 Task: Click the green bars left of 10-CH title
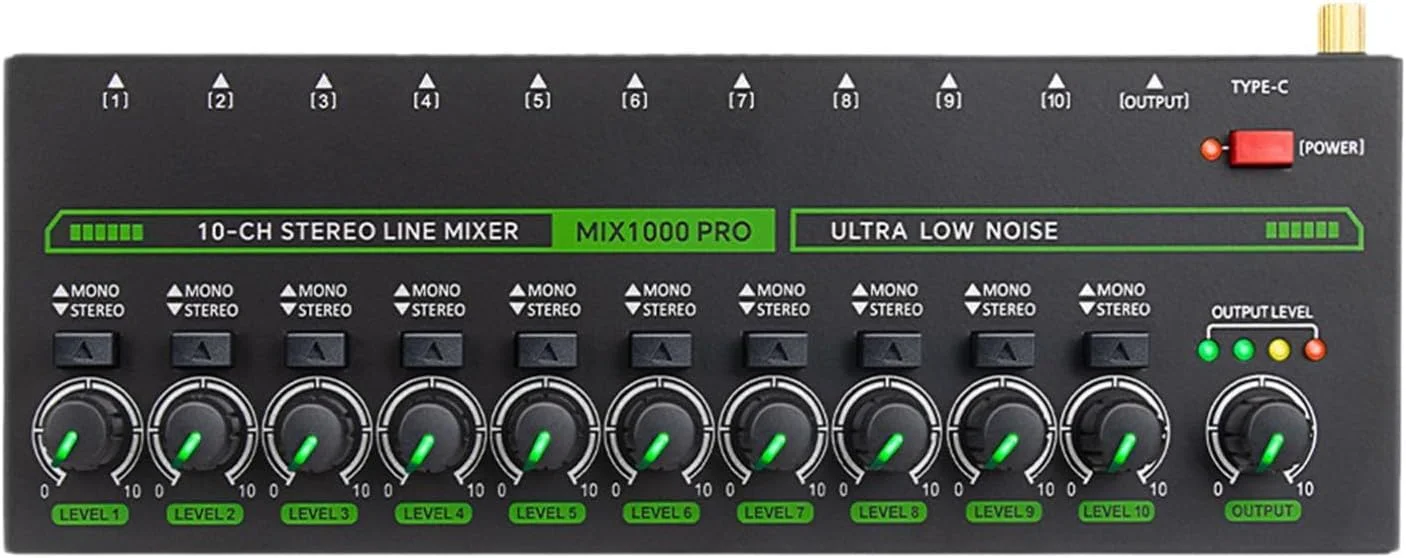coord(107,233)
